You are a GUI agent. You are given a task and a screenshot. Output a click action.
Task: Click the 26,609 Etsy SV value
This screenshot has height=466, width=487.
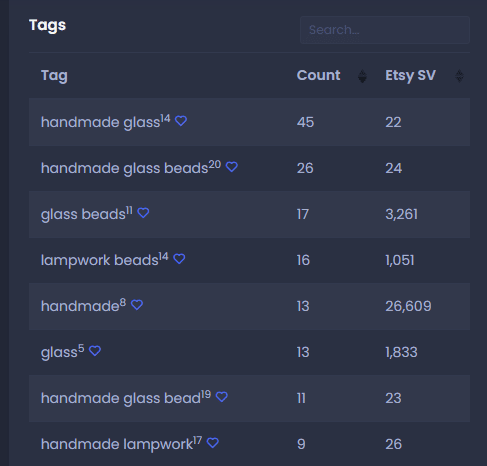tap(408, 306)
